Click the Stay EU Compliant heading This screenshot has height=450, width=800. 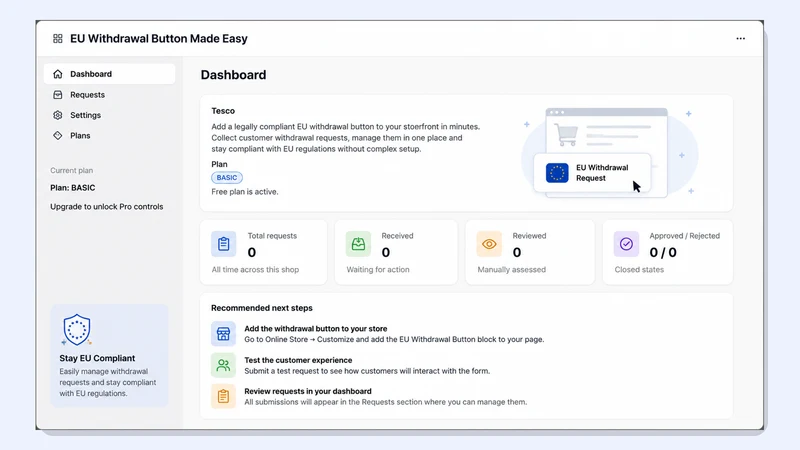coord(97,358)
